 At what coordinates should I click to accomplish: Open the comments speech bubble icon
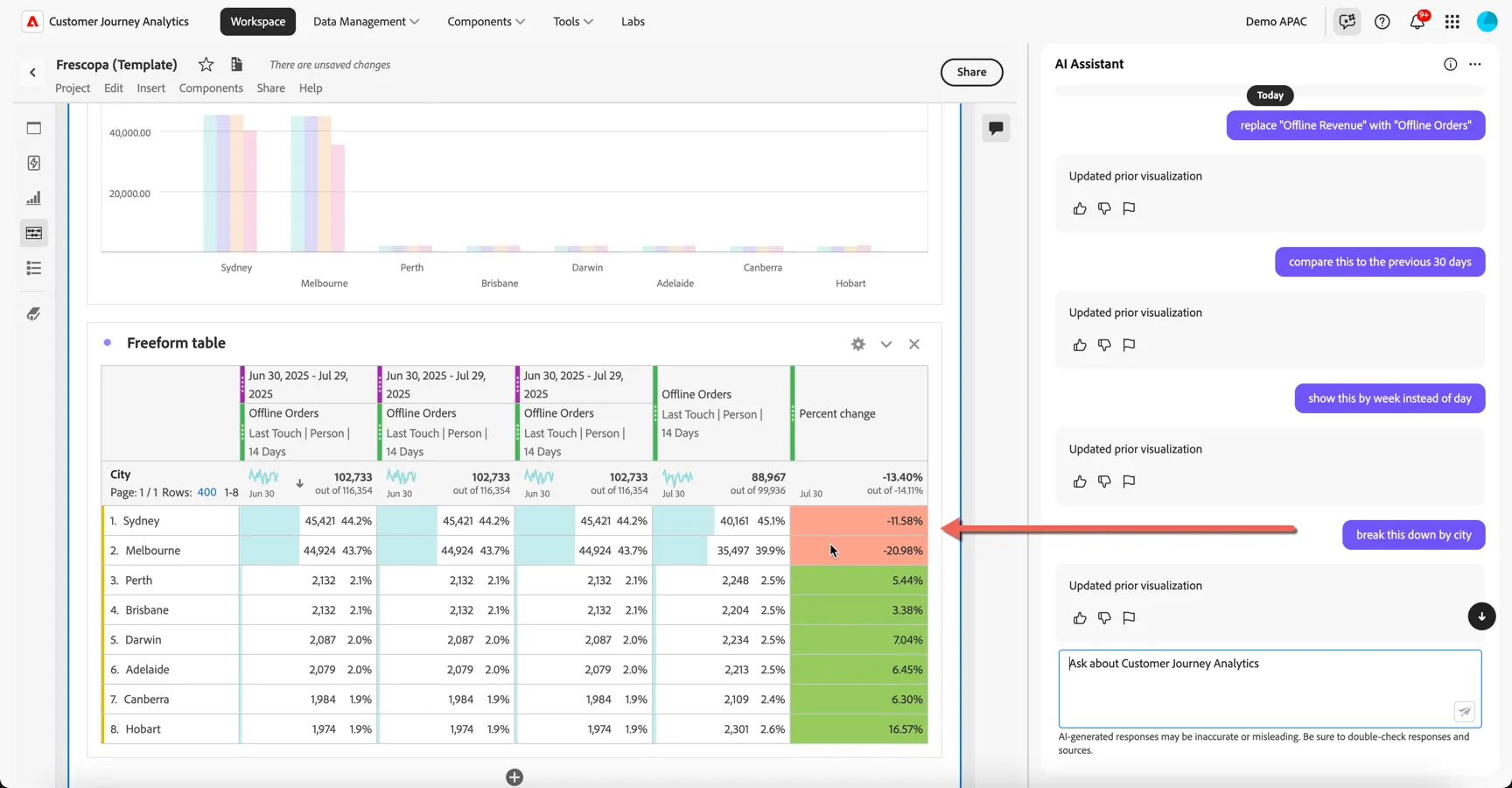coord(996,128)
